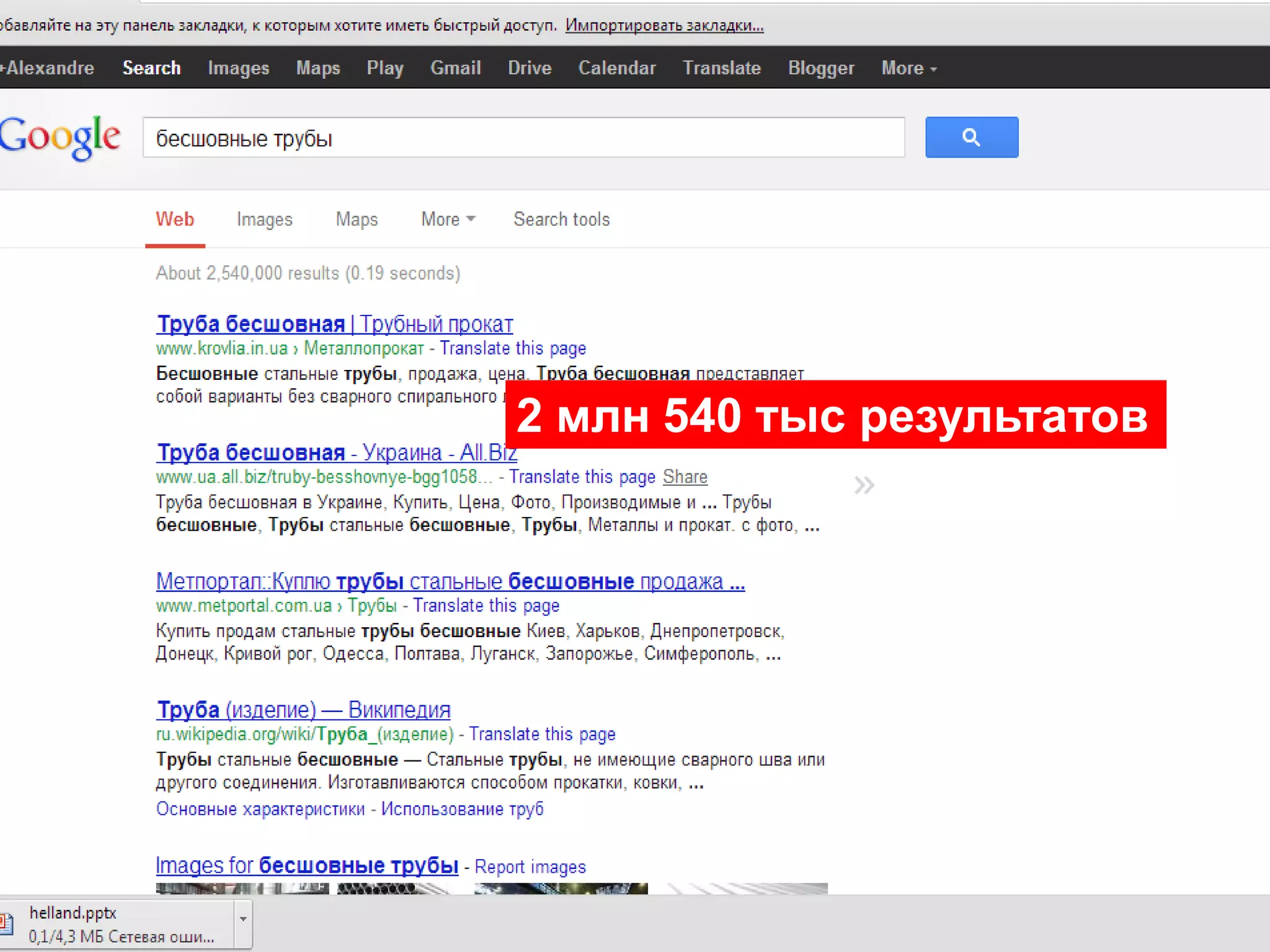1270x952 pixels.
Task: Click Translate this page for ua.all.biz result
Action: click(x=582, y=477)
